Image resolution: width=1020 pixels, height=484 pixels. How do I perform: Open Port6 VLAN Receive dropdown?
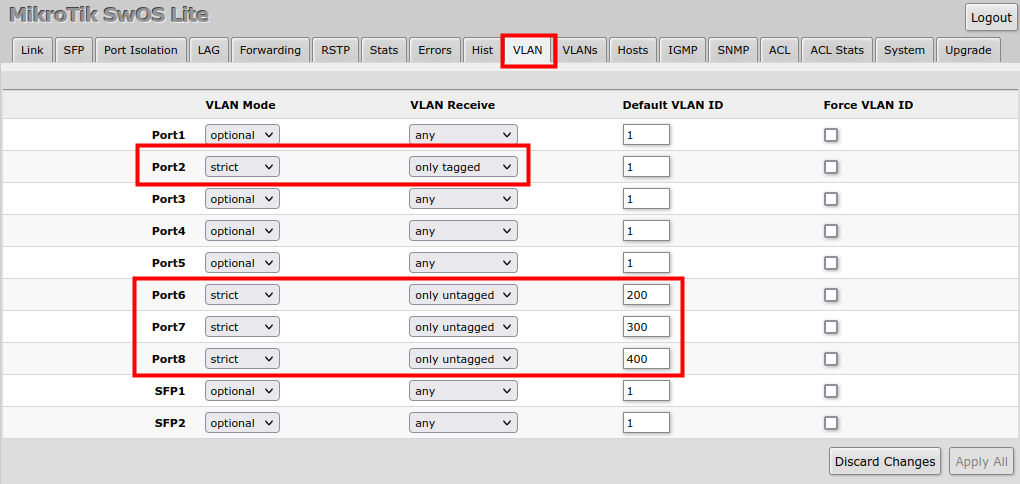(x=463, y=295)
